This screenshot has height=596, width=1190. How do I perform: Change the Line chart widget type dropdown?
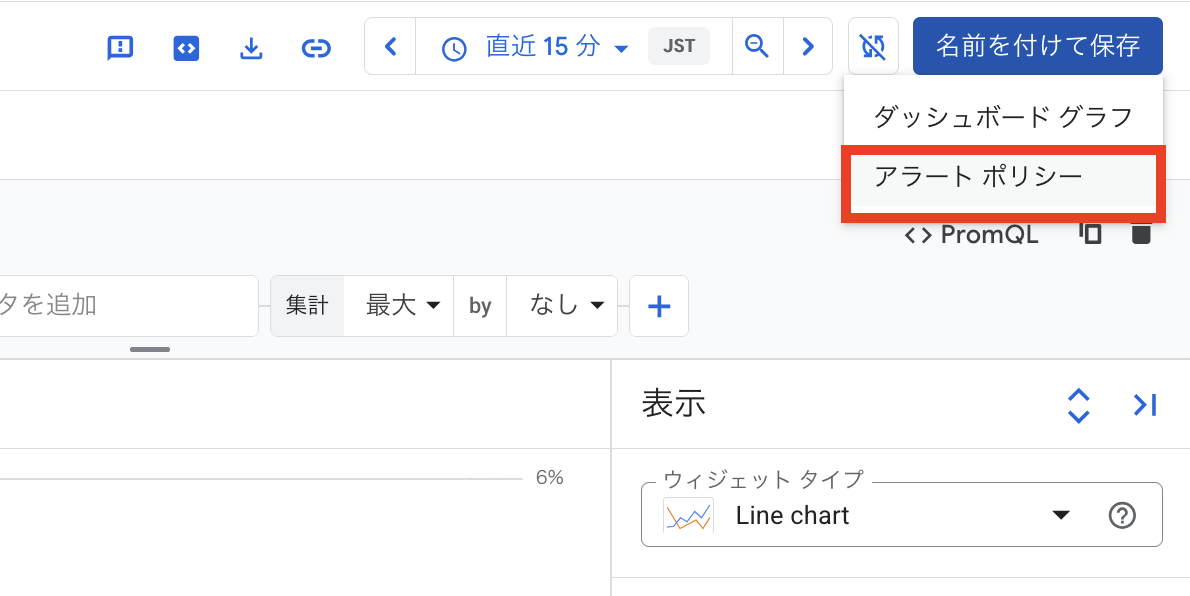click(x=1062, y=515)
